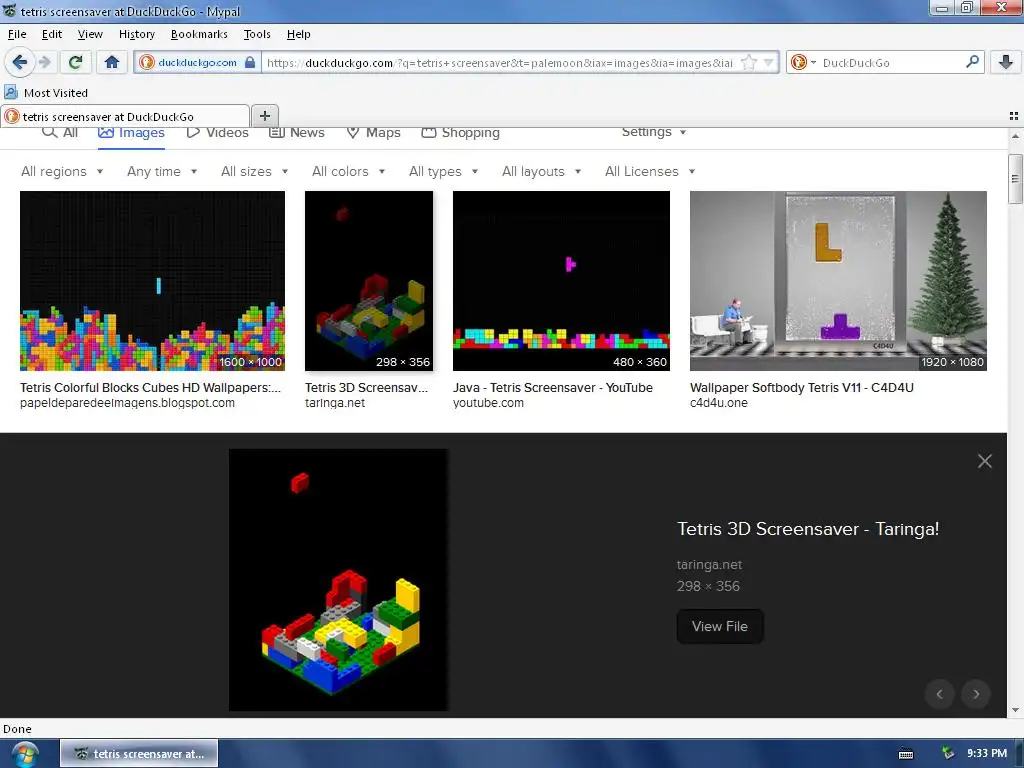Click taringa.net source in detail panel
The width and height of the screenshot is (1024, 768).
pos(709,564)
